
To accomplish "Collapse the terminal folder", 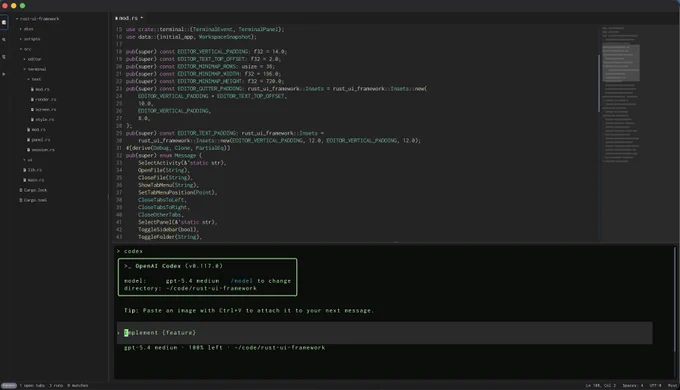I will (25, 69).
